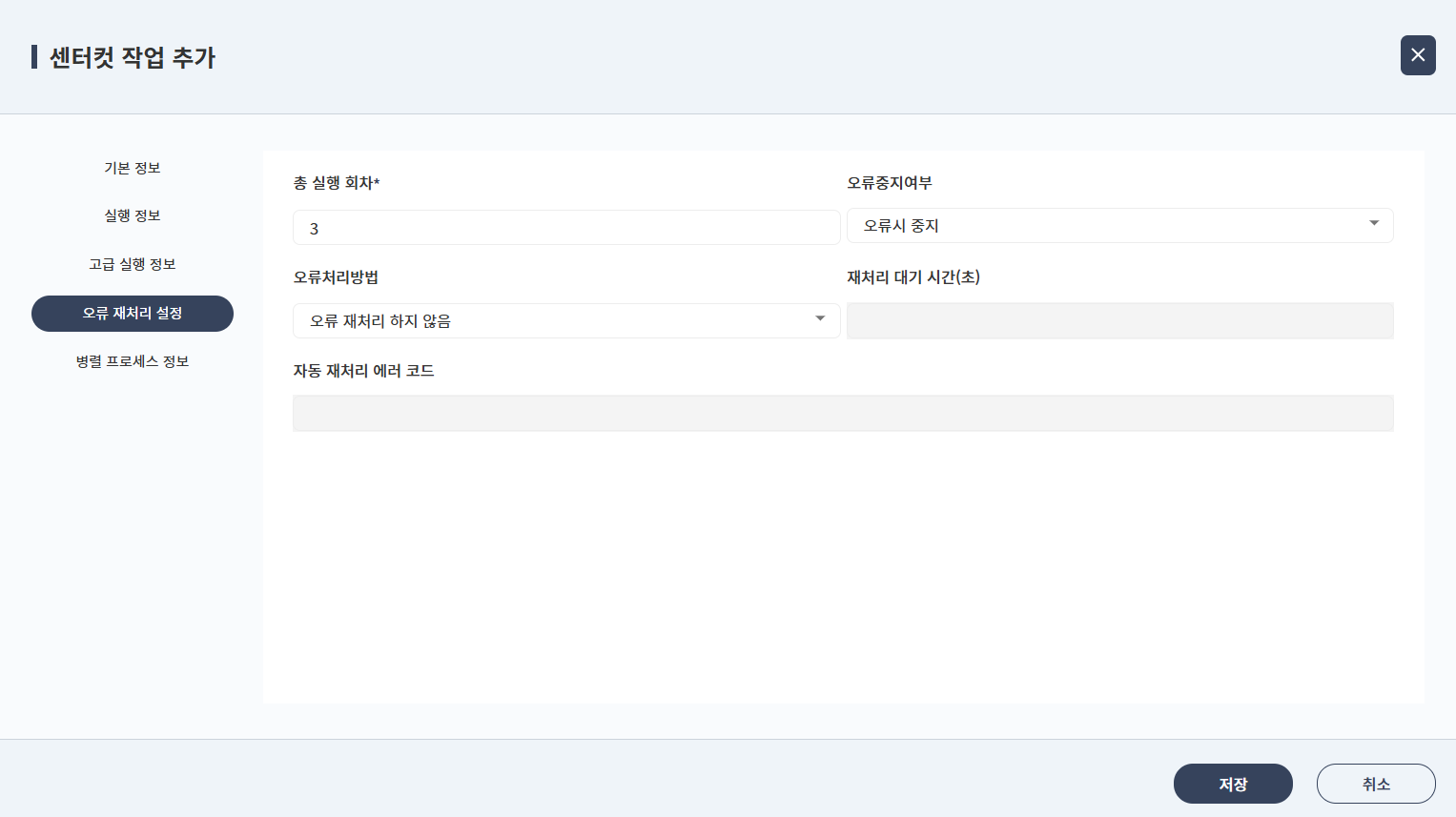Select the 오류 재처리 설정 tab
Viewport: 1456px width, 817px height.
tap(133, 314)
